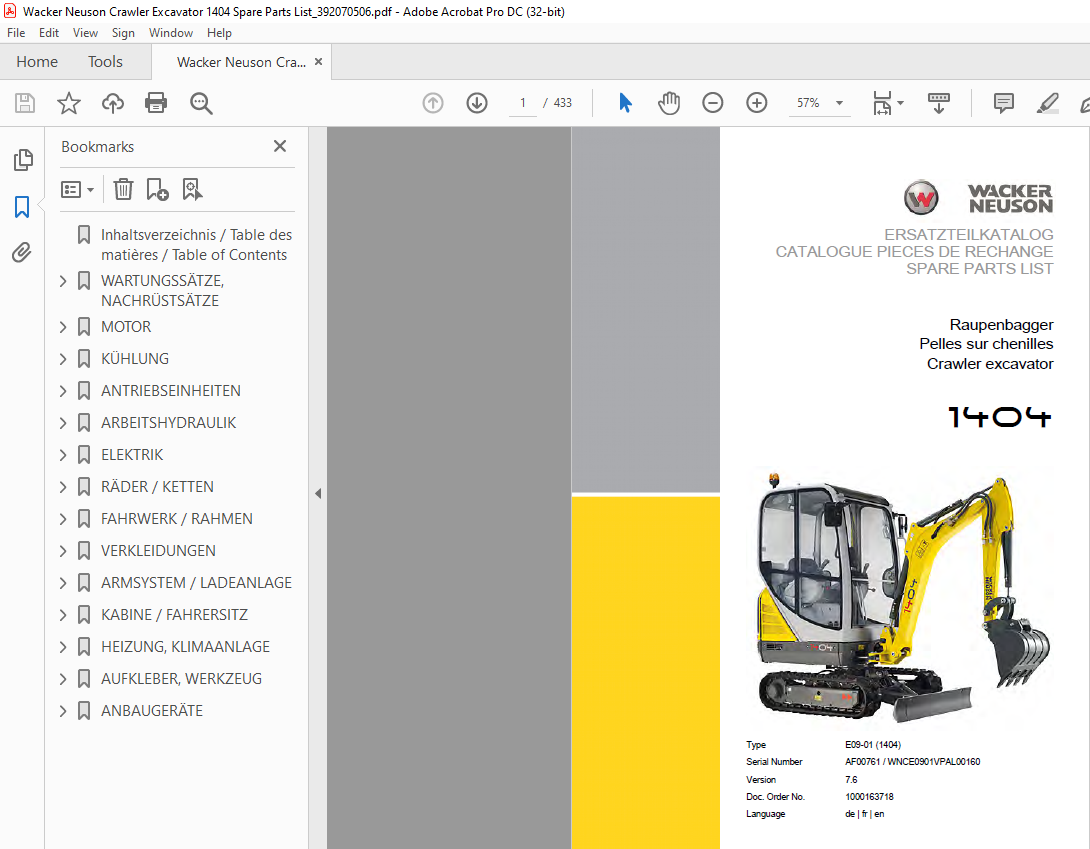Open the Find text magnifier tool

coord(201,103)
